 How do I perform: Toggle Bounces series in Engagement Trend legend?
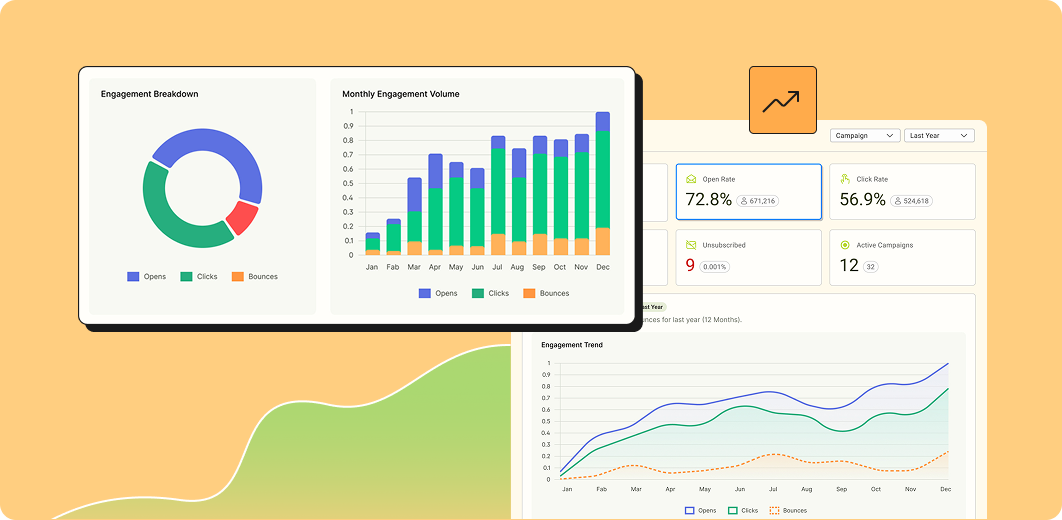point(788,510)
